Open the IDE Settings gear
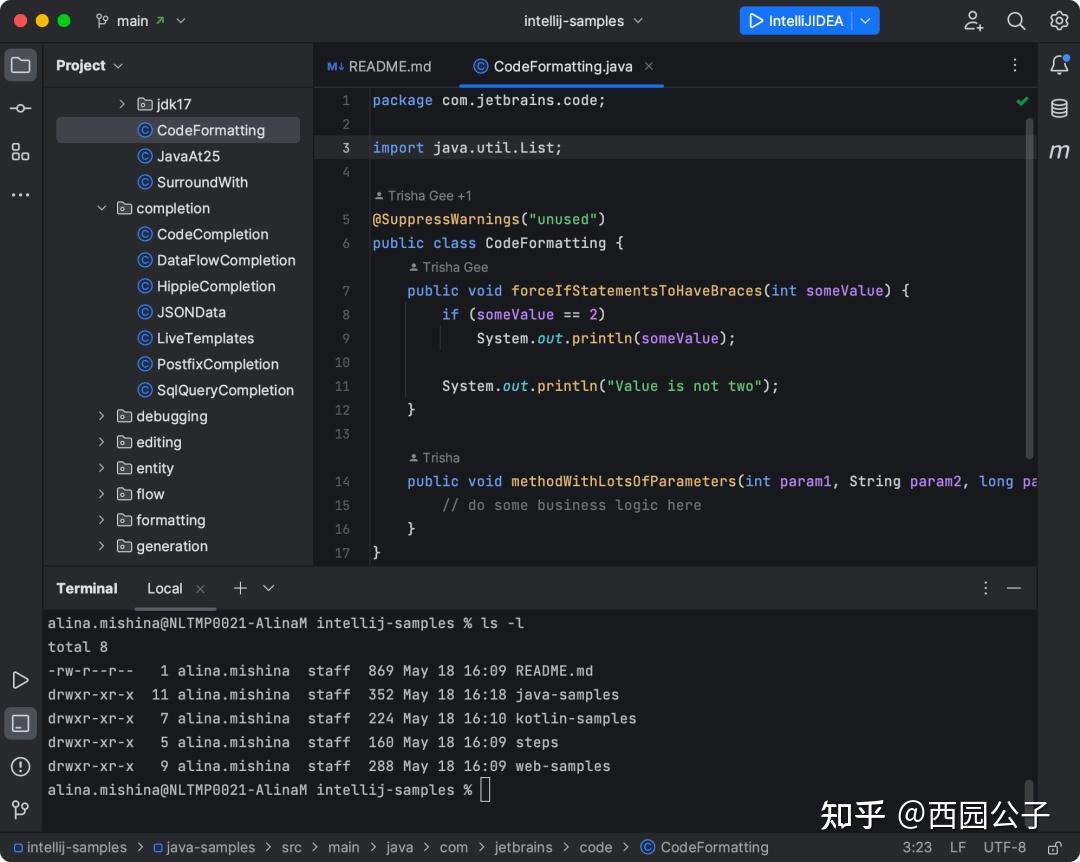Image resolution: width=1080 pixels, height=862 pixels. (1057, 20)
